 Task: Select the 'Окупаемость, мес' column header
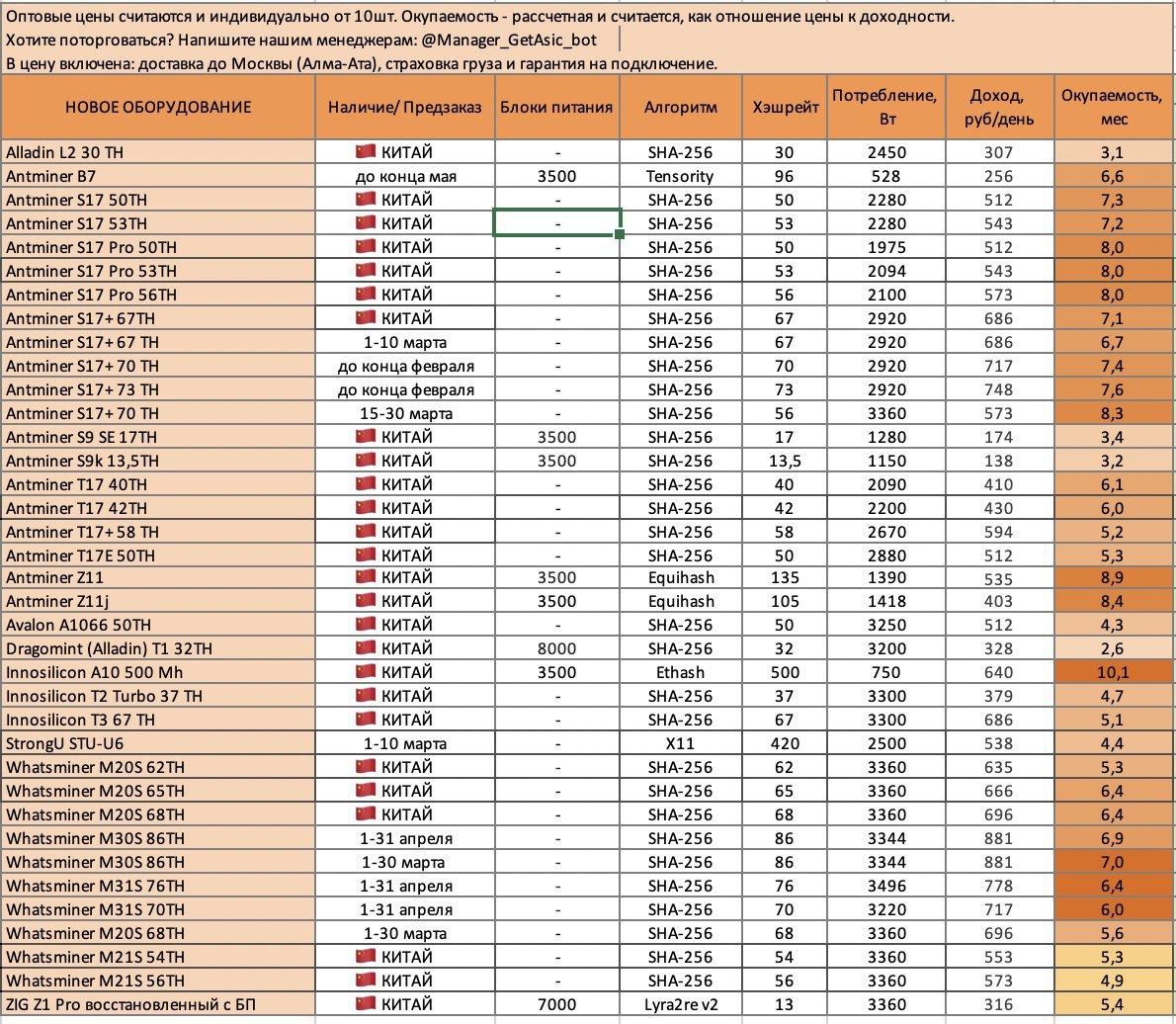click(1113, 107)
